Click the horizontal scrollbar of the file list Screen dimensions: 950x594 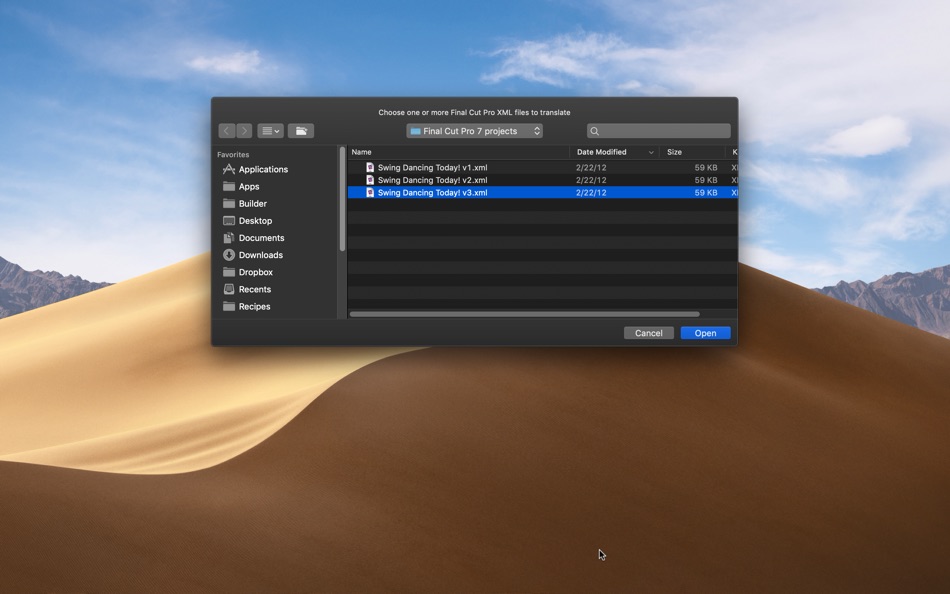tap(525, 314)
